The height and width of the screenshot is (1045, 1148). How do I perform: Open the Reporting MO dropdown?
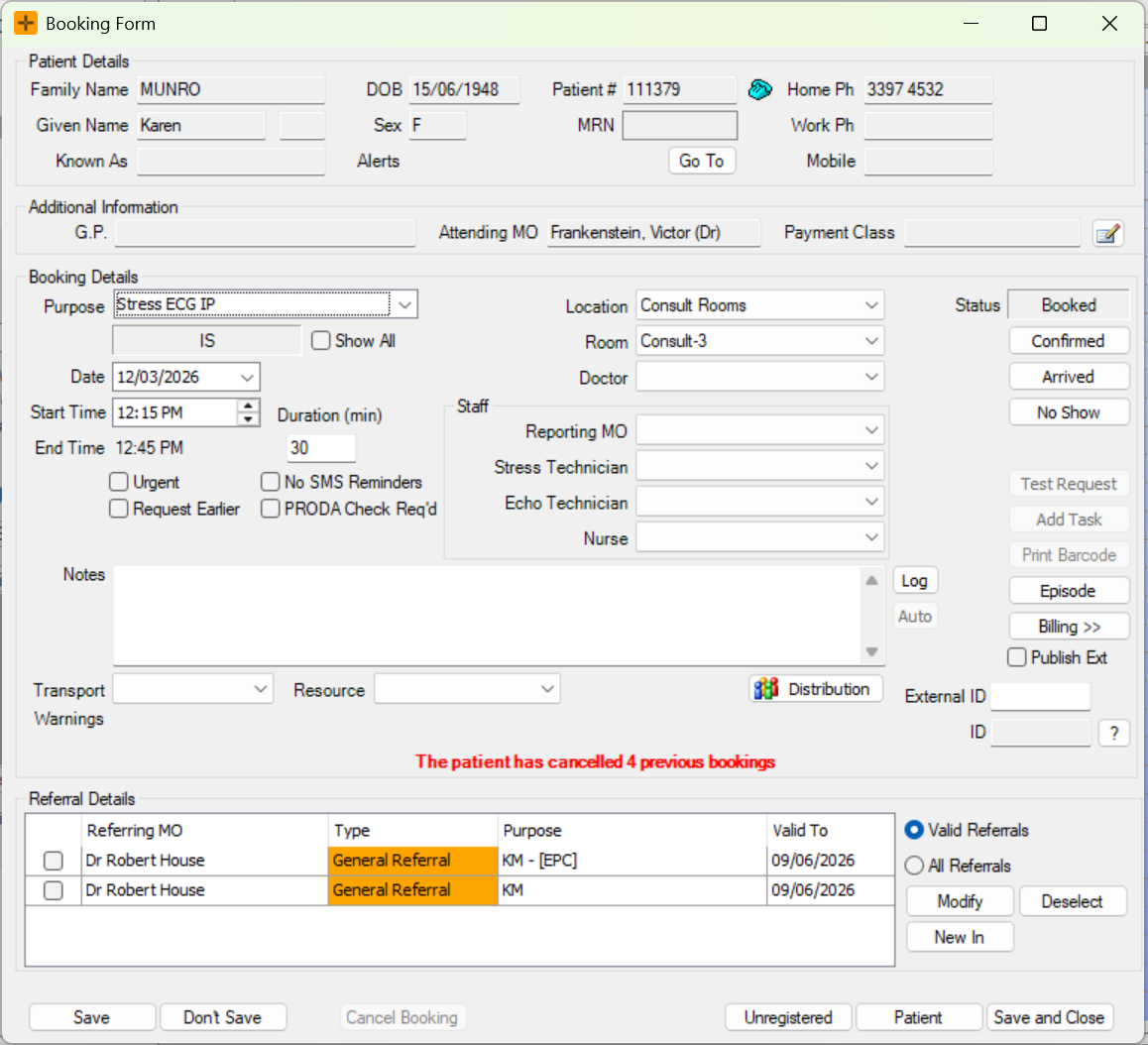871,431
